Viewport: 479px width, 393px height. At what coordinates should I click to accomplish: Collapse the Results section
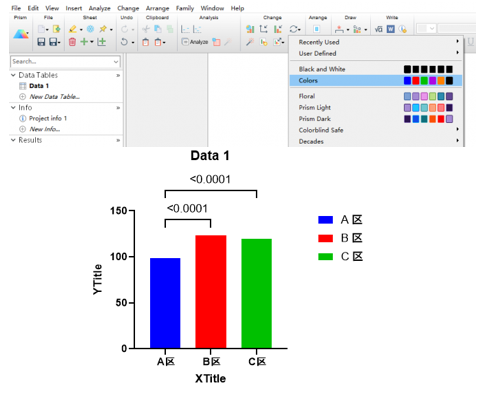tap(13, 140)
